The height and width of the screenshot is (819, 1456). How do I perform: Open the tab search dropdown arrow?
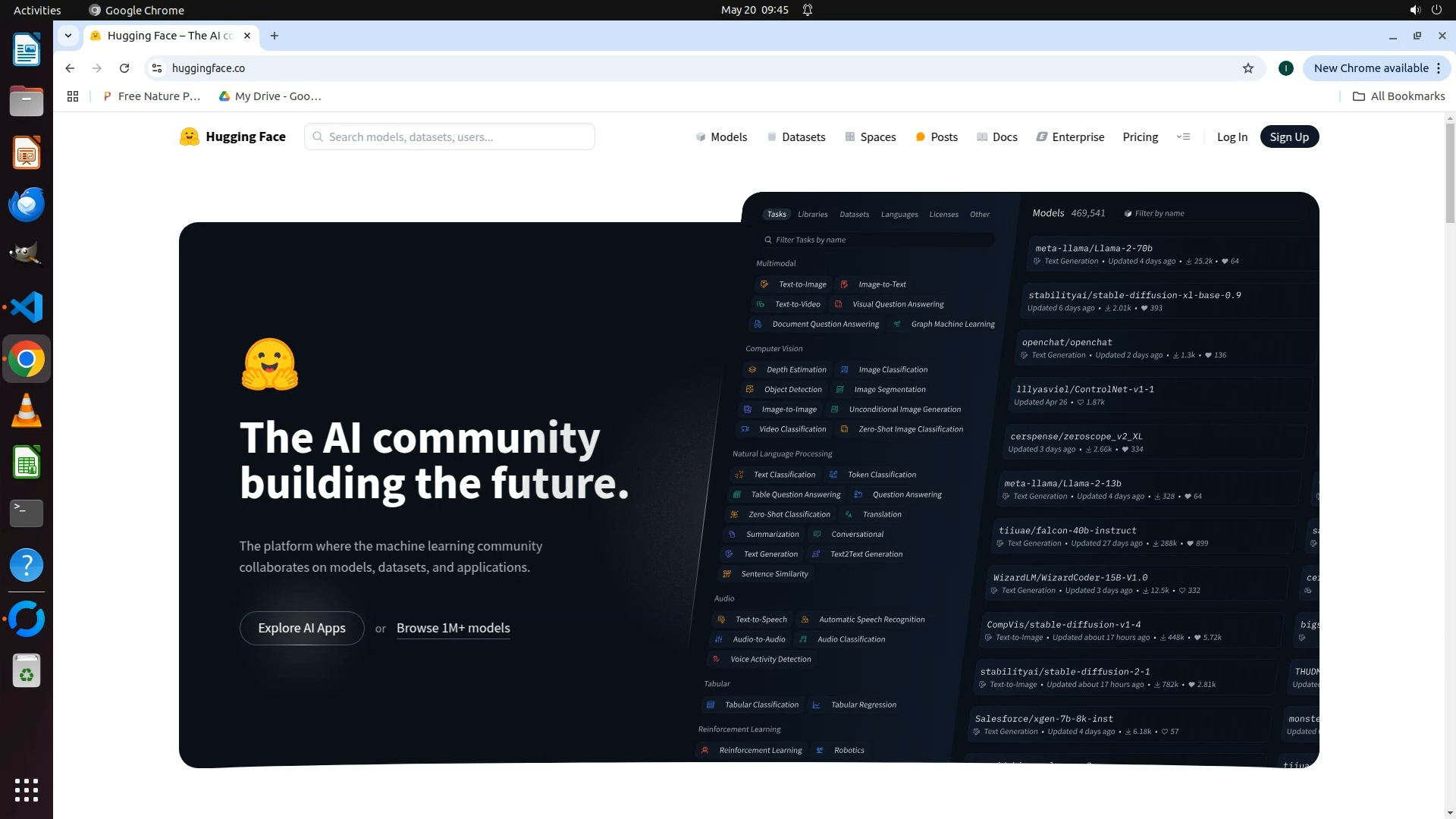pyautogui.click(x=68, y=36)
